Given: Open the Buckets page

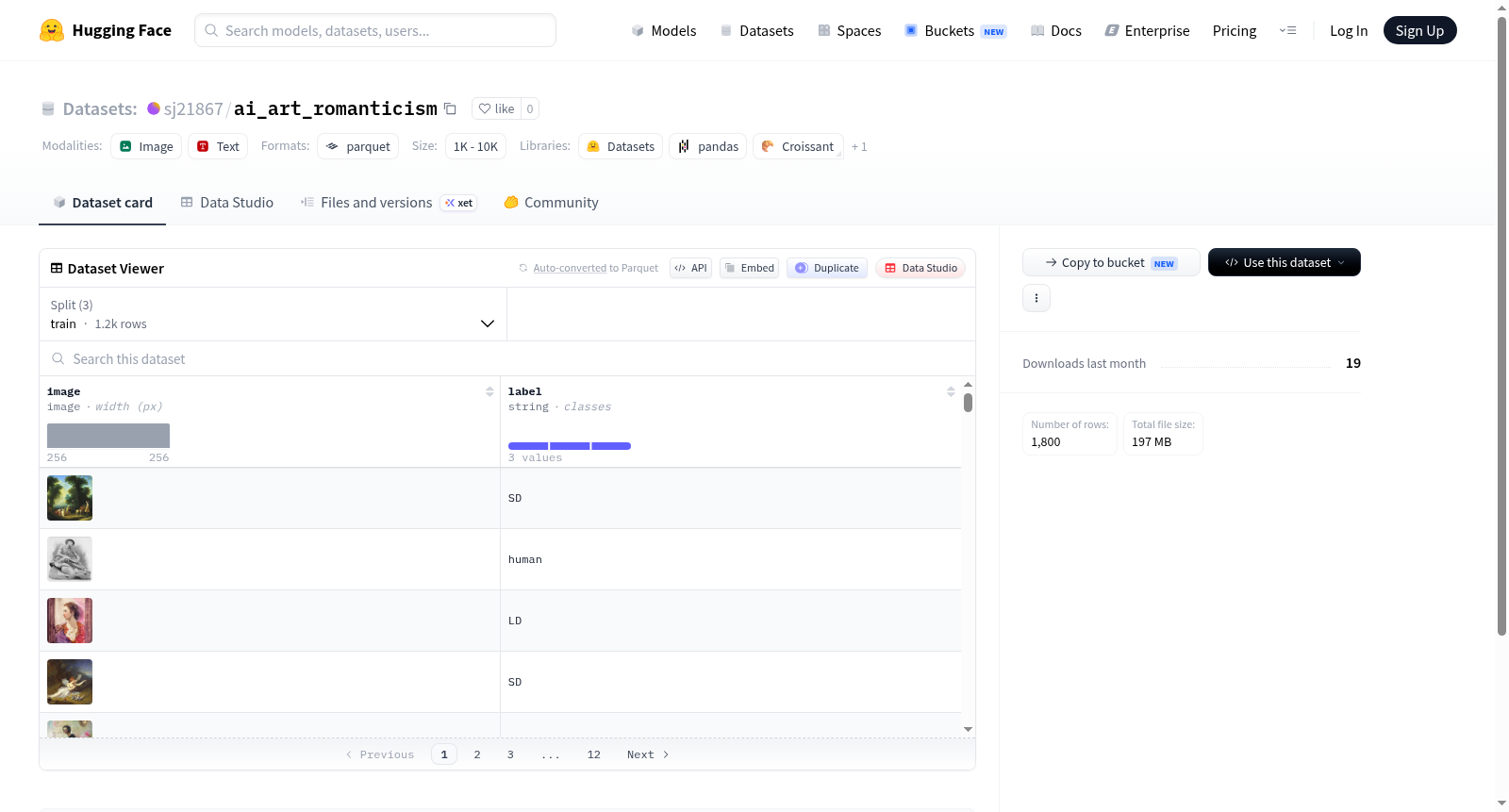Looking at the screenshot, I should point(955,30).
